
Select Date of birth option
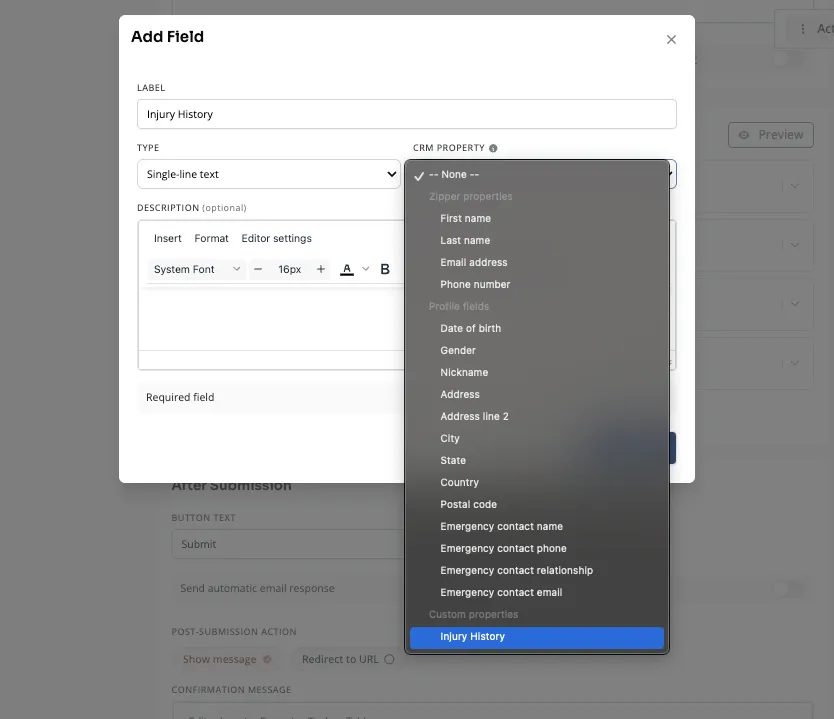click(x=537, y=328)
